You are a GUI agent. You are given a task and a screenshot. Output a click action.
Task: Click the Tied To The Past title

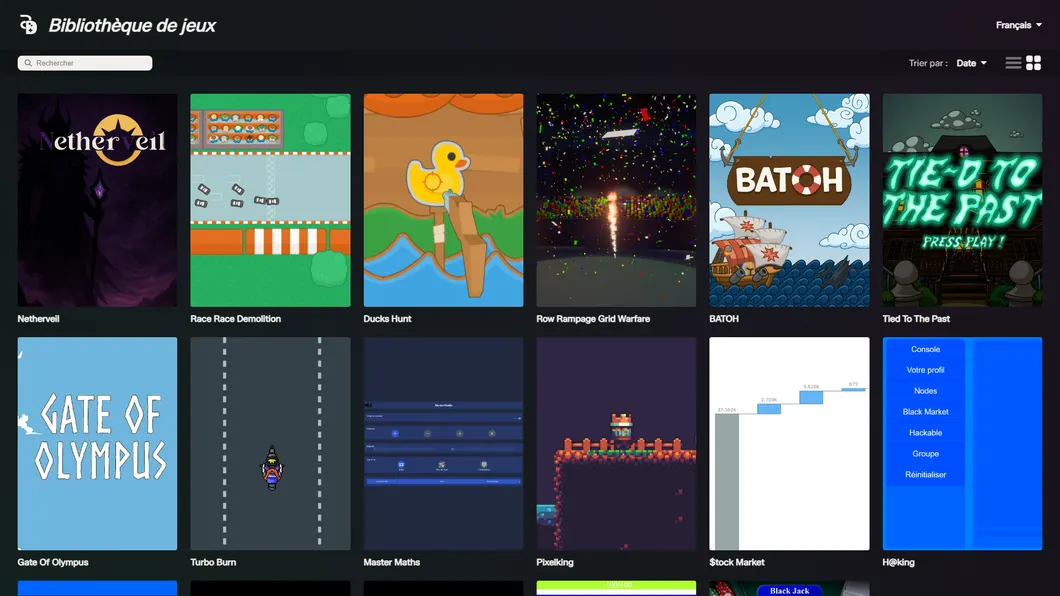coord(916,319)
